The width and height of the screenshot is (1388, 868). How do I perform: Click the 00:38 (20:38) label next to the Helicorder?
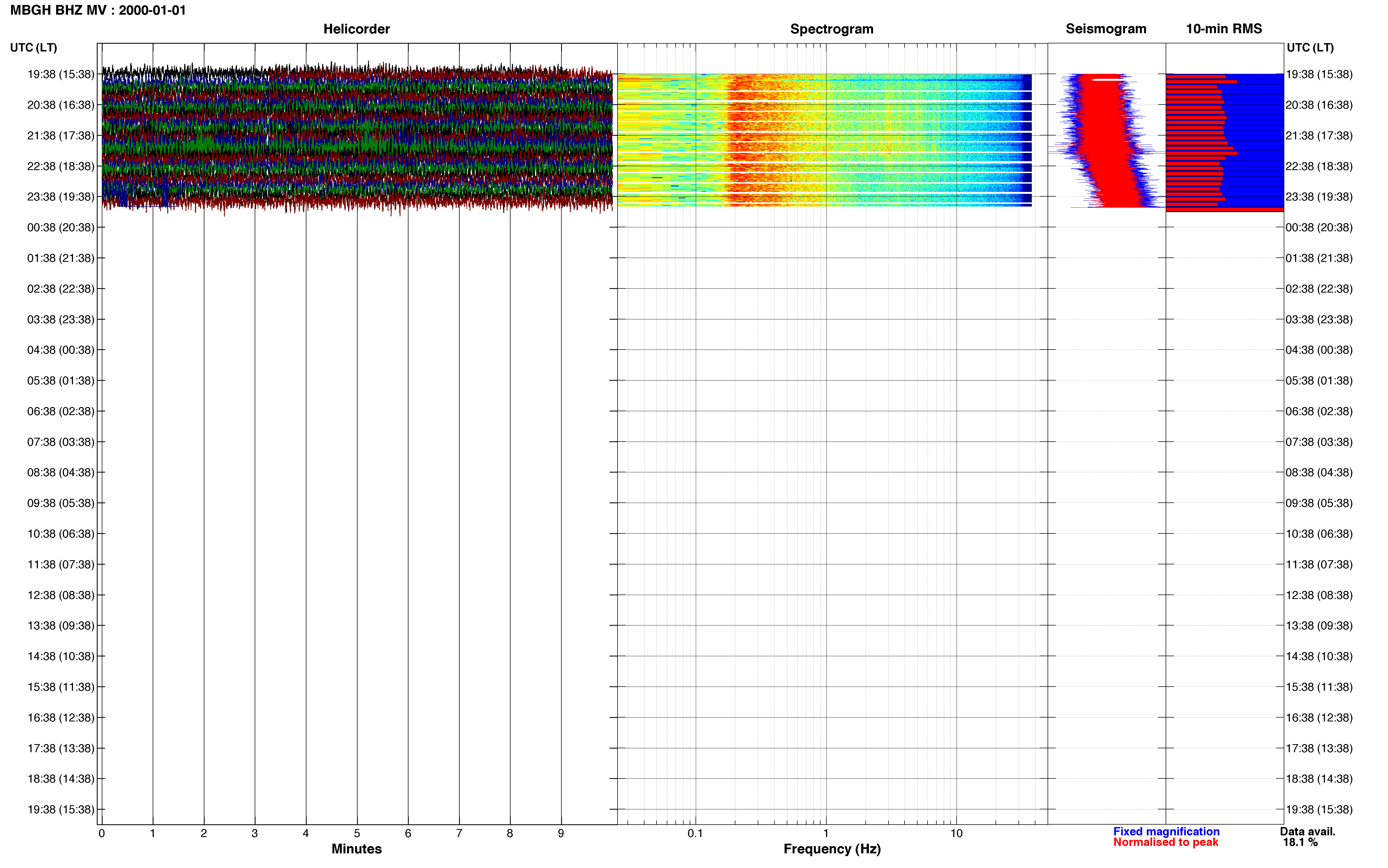point(61,227)
